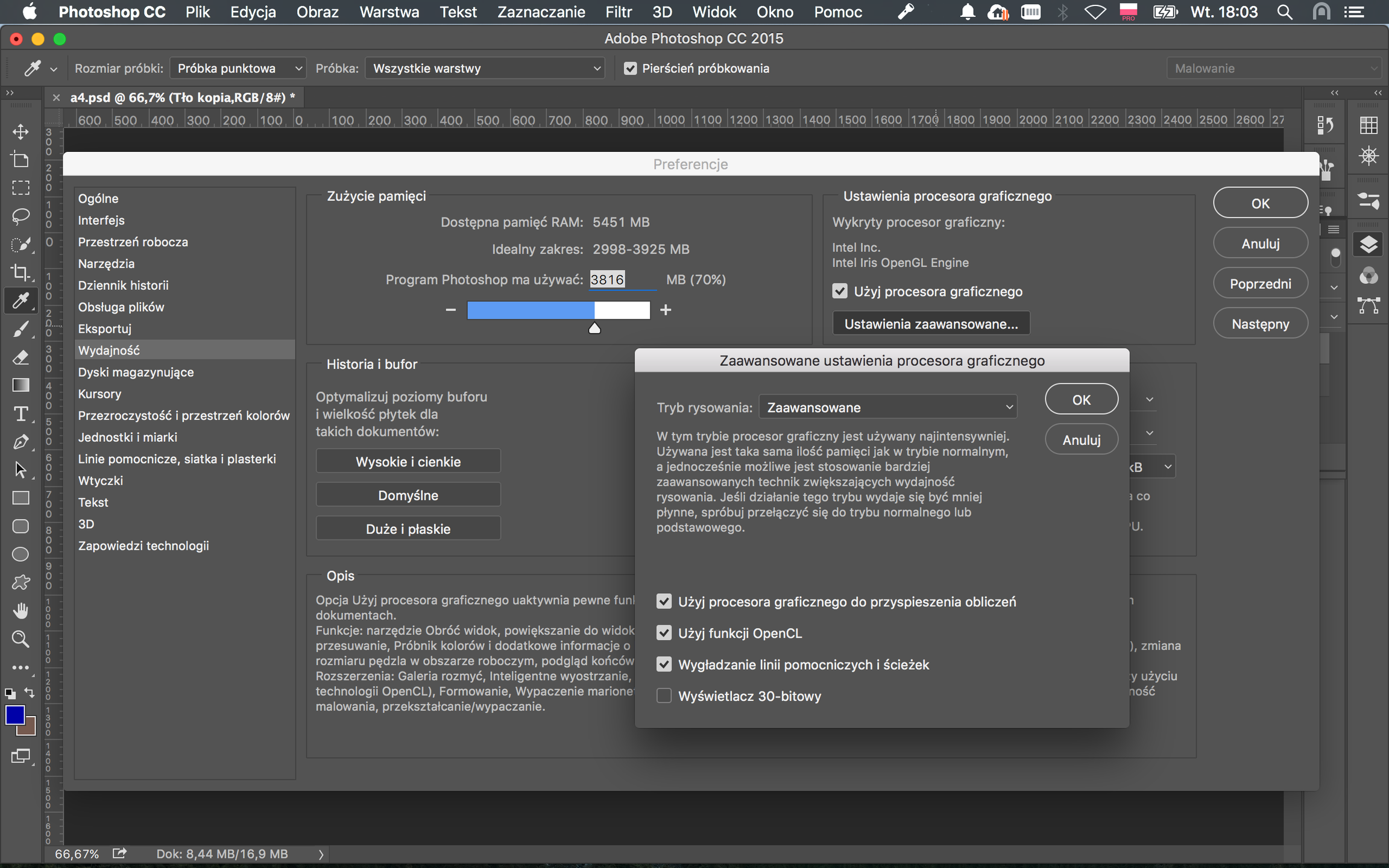Uncheck Użyj procesora graficznego option
This screenshot has width=1389, height=868.
coord(840,291)
